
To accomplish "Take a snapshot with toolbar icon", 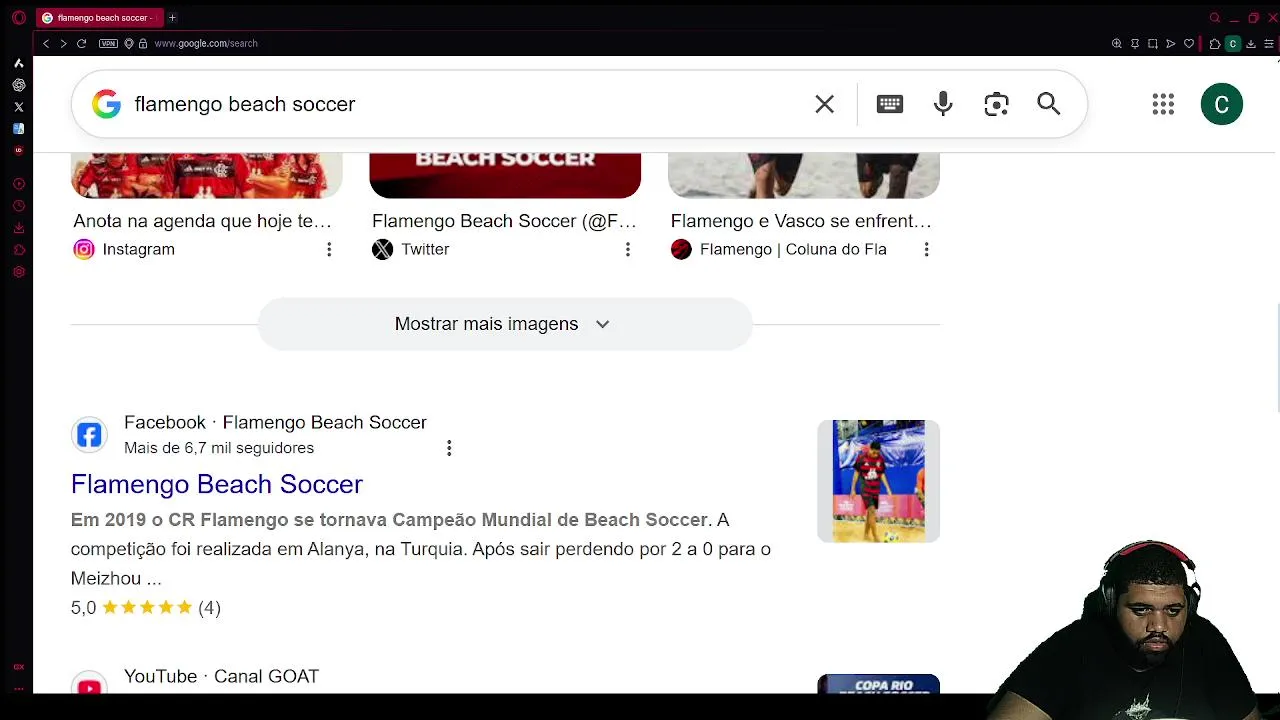I will (x=1153, y=44).
